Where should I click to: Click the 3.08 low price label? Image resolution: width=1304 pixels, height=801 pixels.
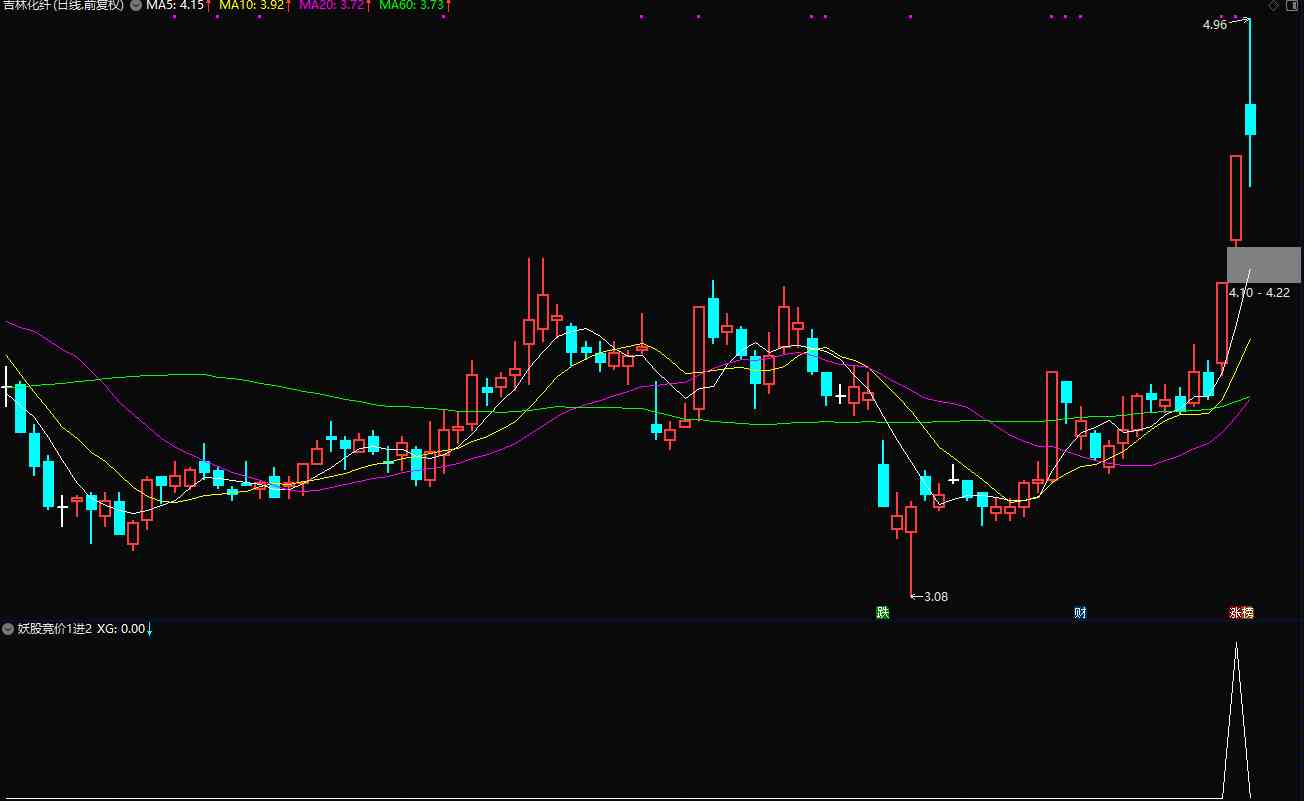click(x=936, y=596)
